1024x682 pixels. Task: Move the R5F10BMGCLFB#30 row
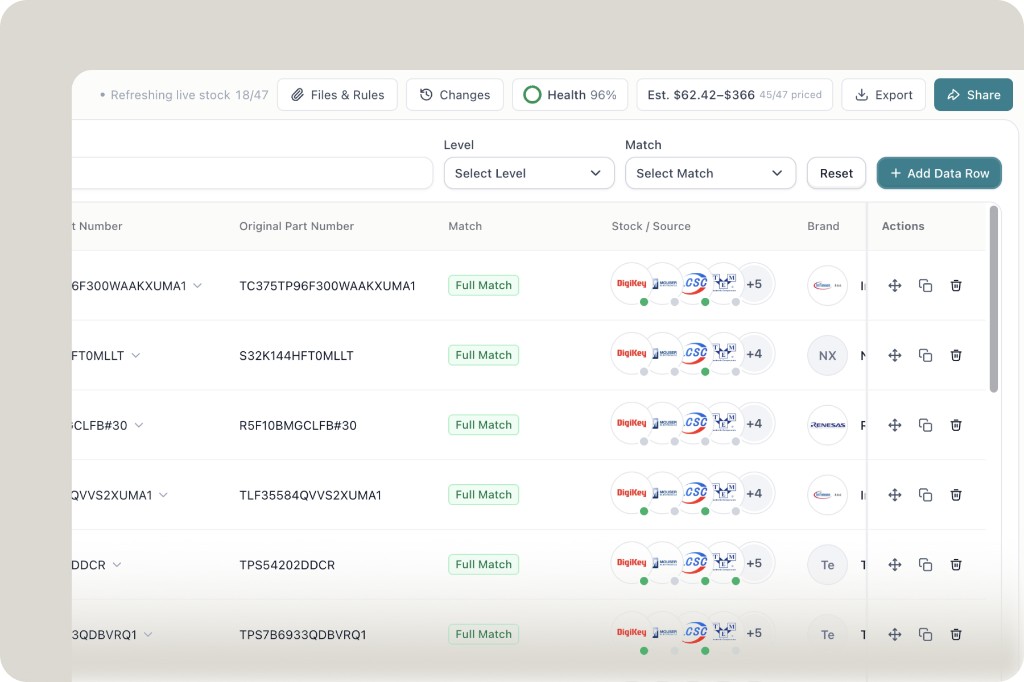pyautogui.click(x=895, y=425)
